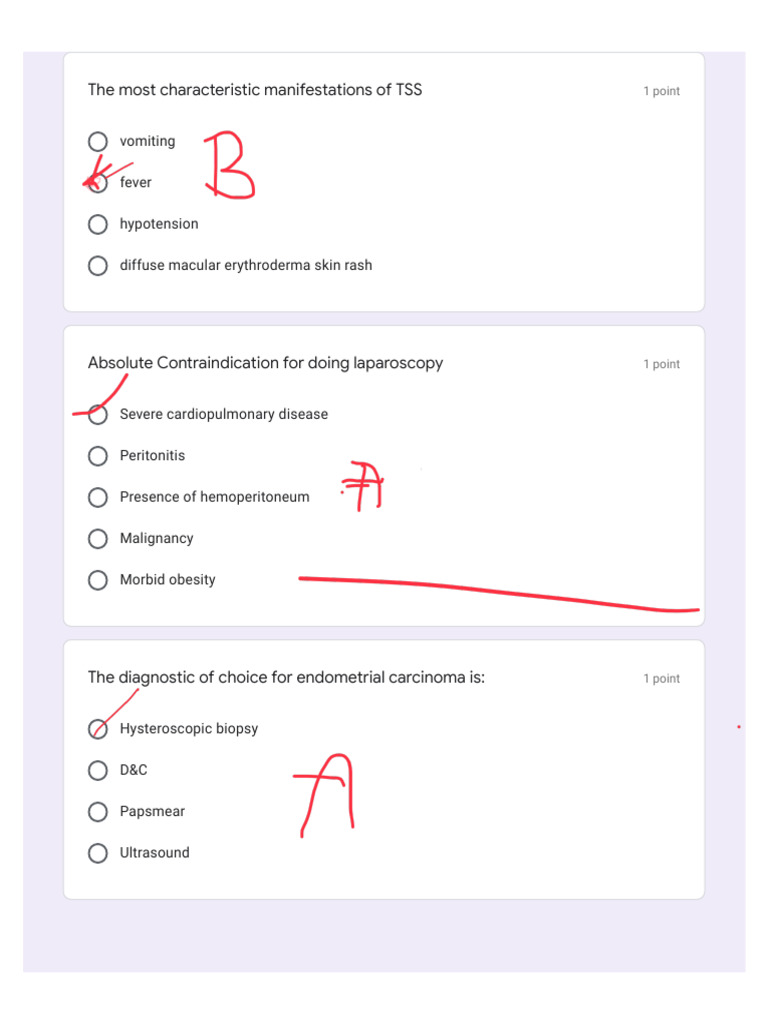
Task: Click the "1 point" label on laparoscopy question
Action: point(661,364)
